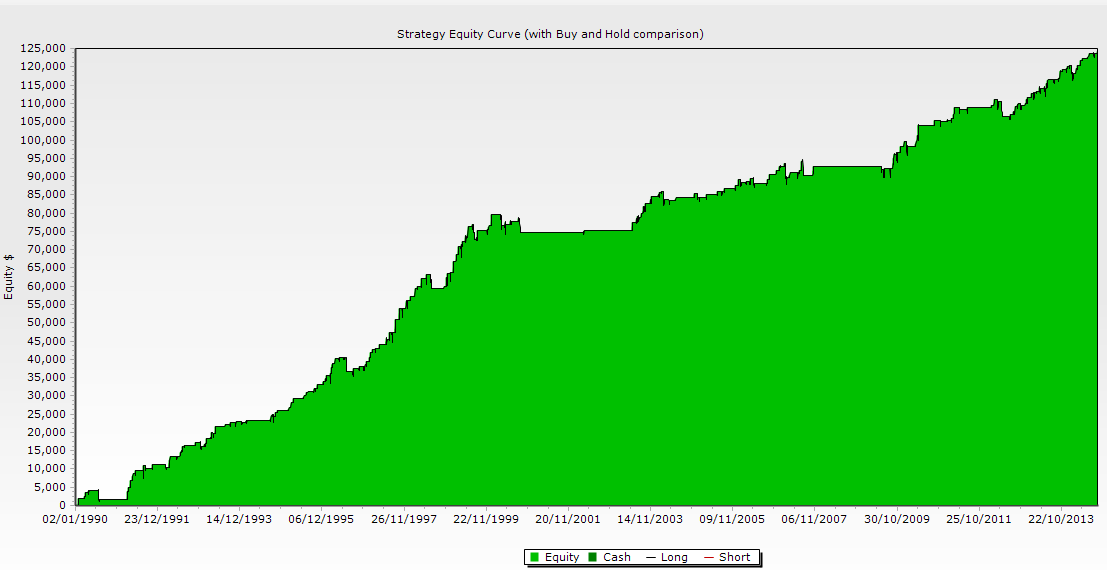Click the 30/10/2009 date label
Screen dimensions: 1107x570
coord(897,519)
